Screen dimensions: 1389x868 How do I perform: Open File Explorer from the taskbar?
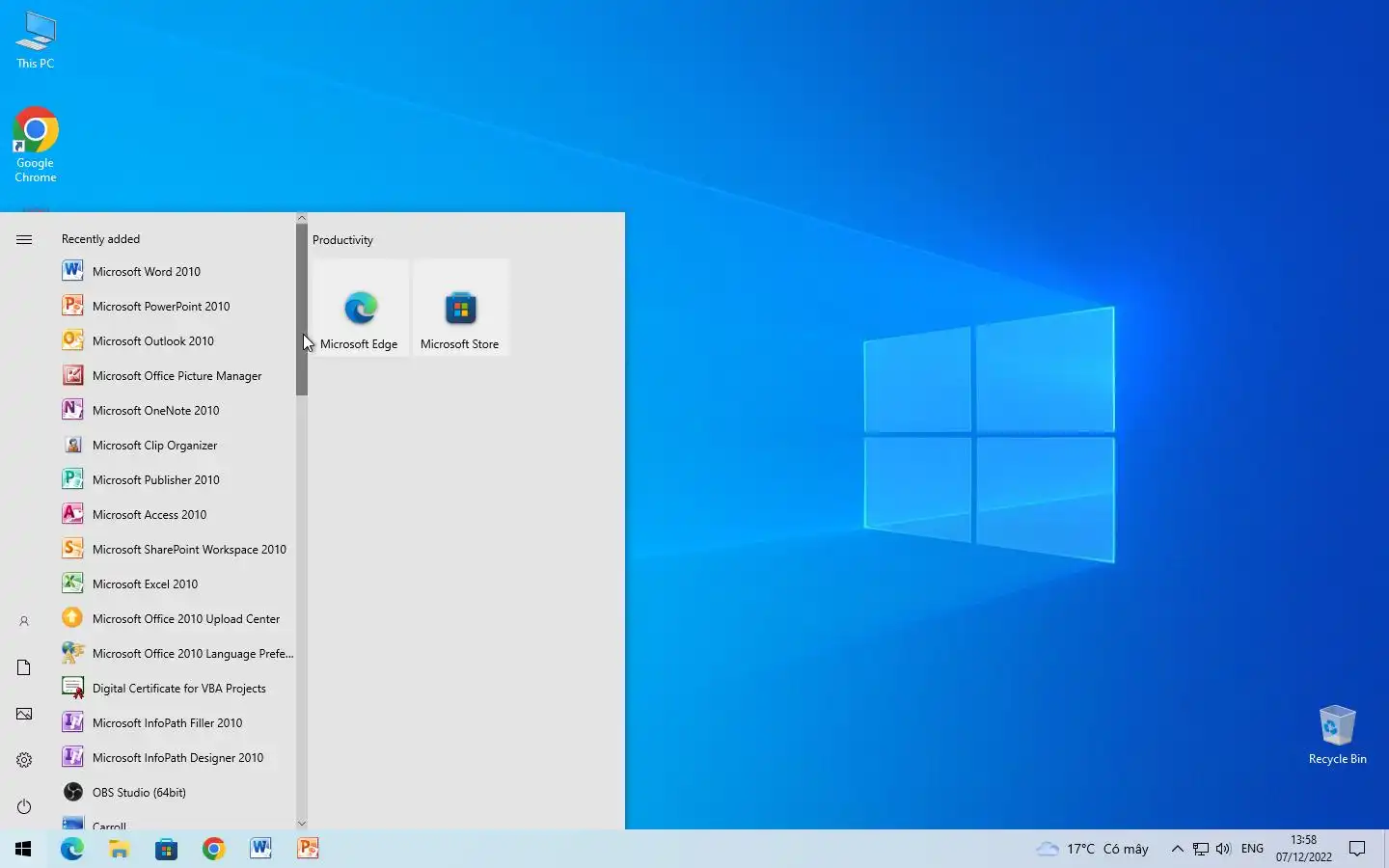tap(120, 849)
